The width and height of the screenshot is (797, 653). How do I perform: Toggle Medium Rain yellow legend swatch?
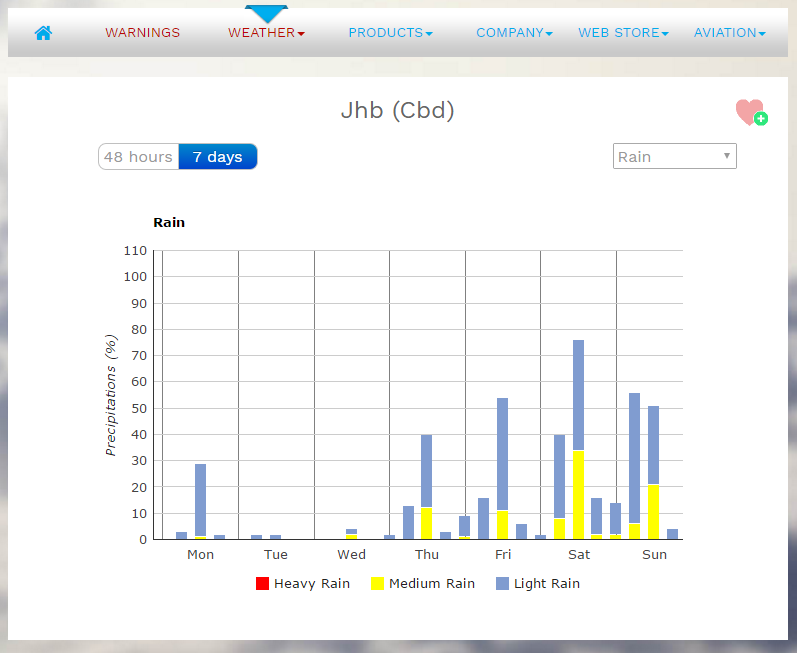pos(377,583)
